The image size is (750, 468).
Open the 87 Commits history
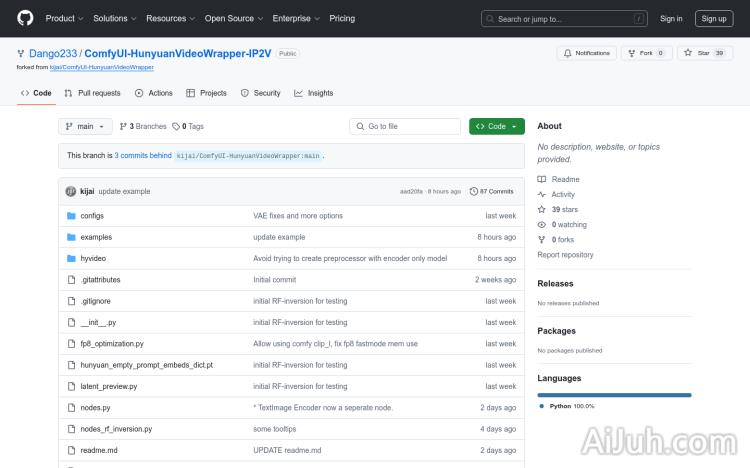493,191
